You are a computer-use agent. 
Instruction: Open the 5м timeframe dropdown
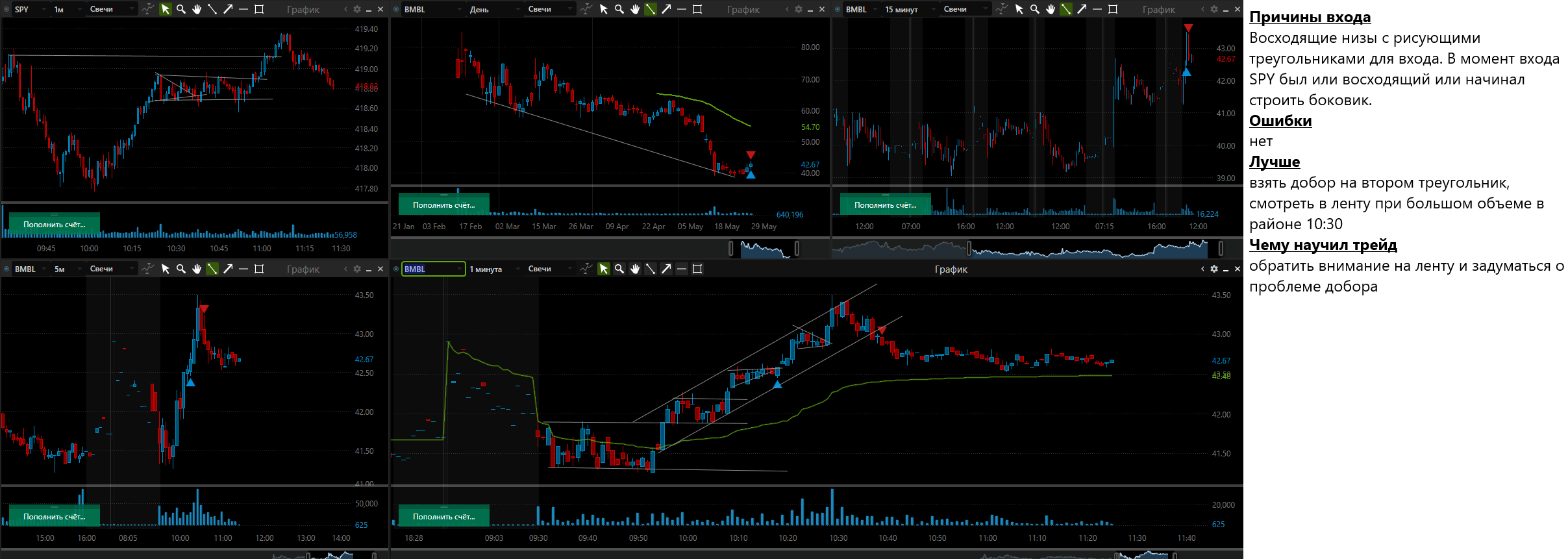pos(67,269)
